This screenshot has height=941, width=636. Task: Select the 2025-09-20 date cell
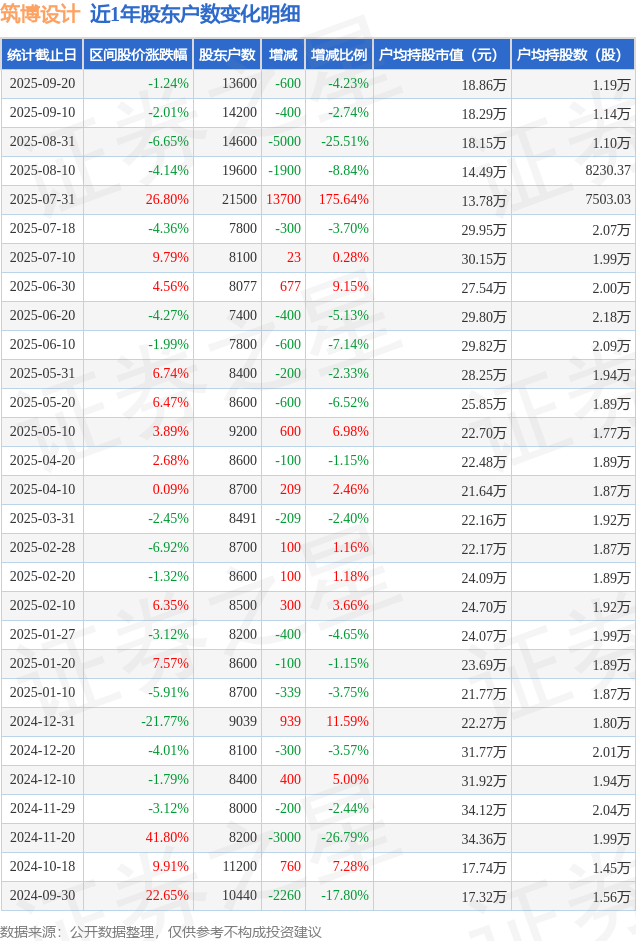point(42,84)
